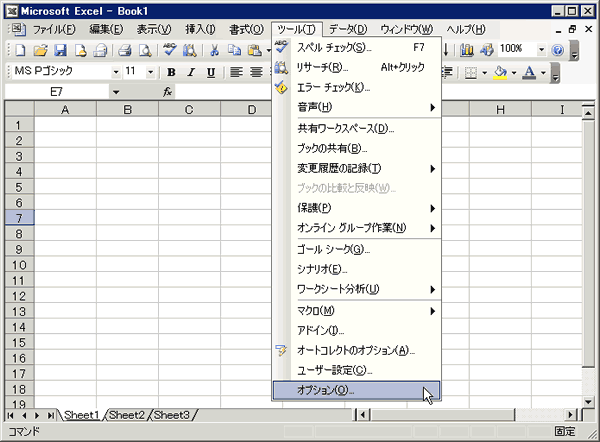Image resolution: width=600 pixels, height=442 pixels.
Task: Click the Insert Function fx button
Action: 167,92
